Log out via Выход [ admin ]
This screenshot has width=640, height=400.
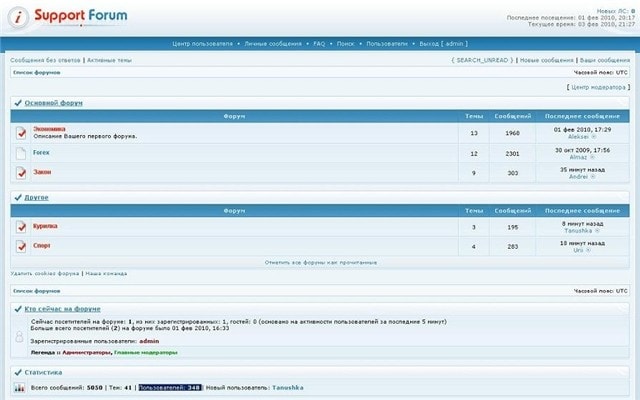coord(444,44)
